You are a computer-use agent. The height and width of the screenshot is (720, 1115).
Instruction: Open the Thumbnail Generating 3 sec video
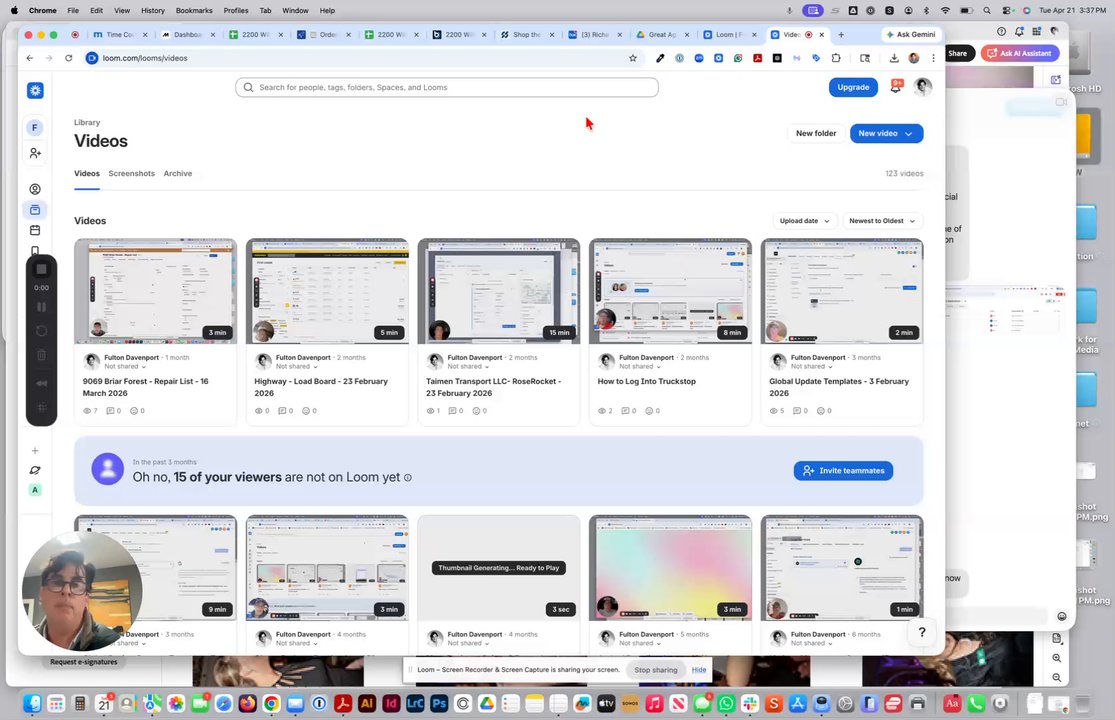click(498, 567)
